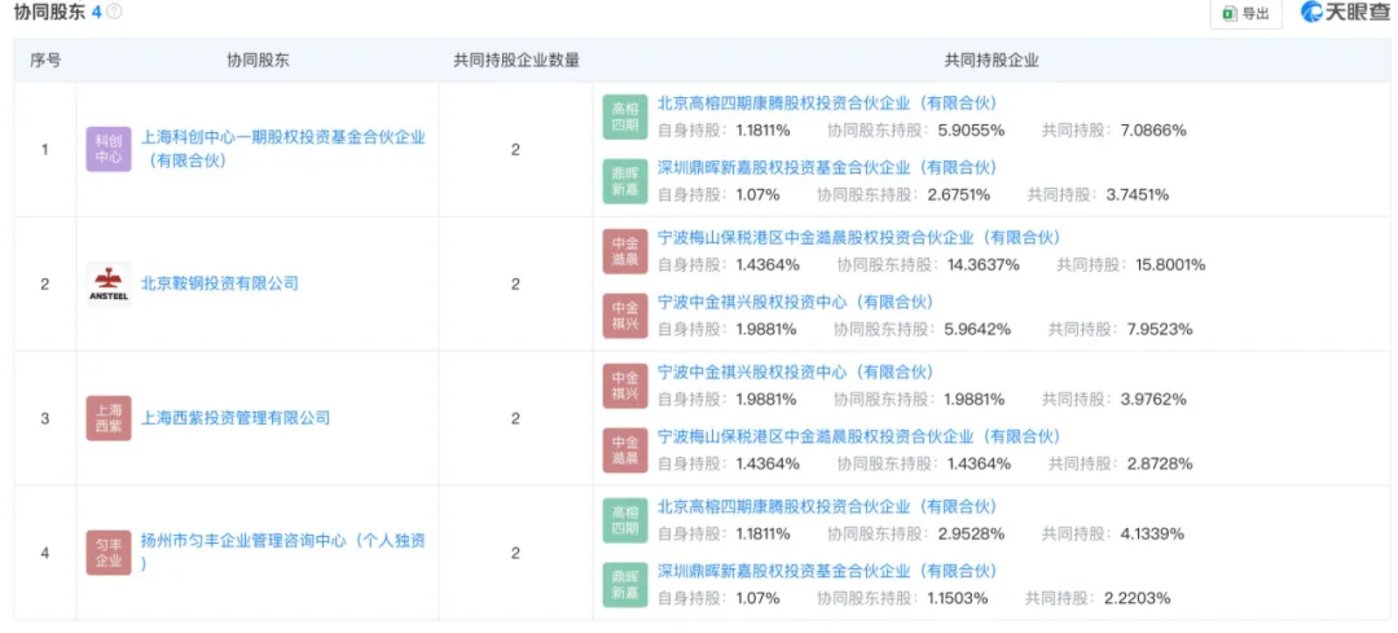Click the 共同持股企业数量 column header
Image resolution: width=1398 pixels, height=633 pixels.
click(516, 60)
